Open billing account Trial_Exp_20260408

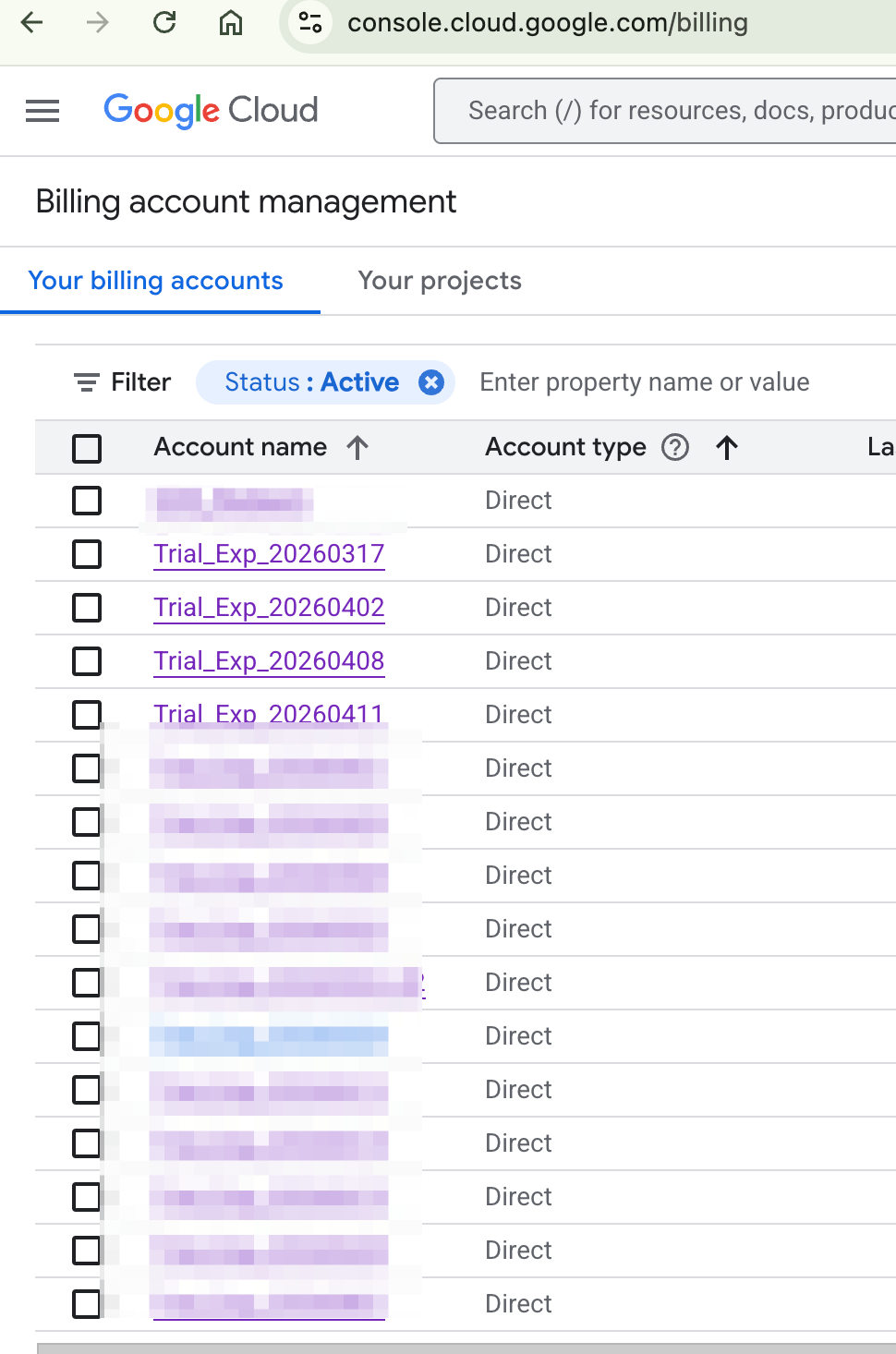pyautogui.click(x=269, y=661)
